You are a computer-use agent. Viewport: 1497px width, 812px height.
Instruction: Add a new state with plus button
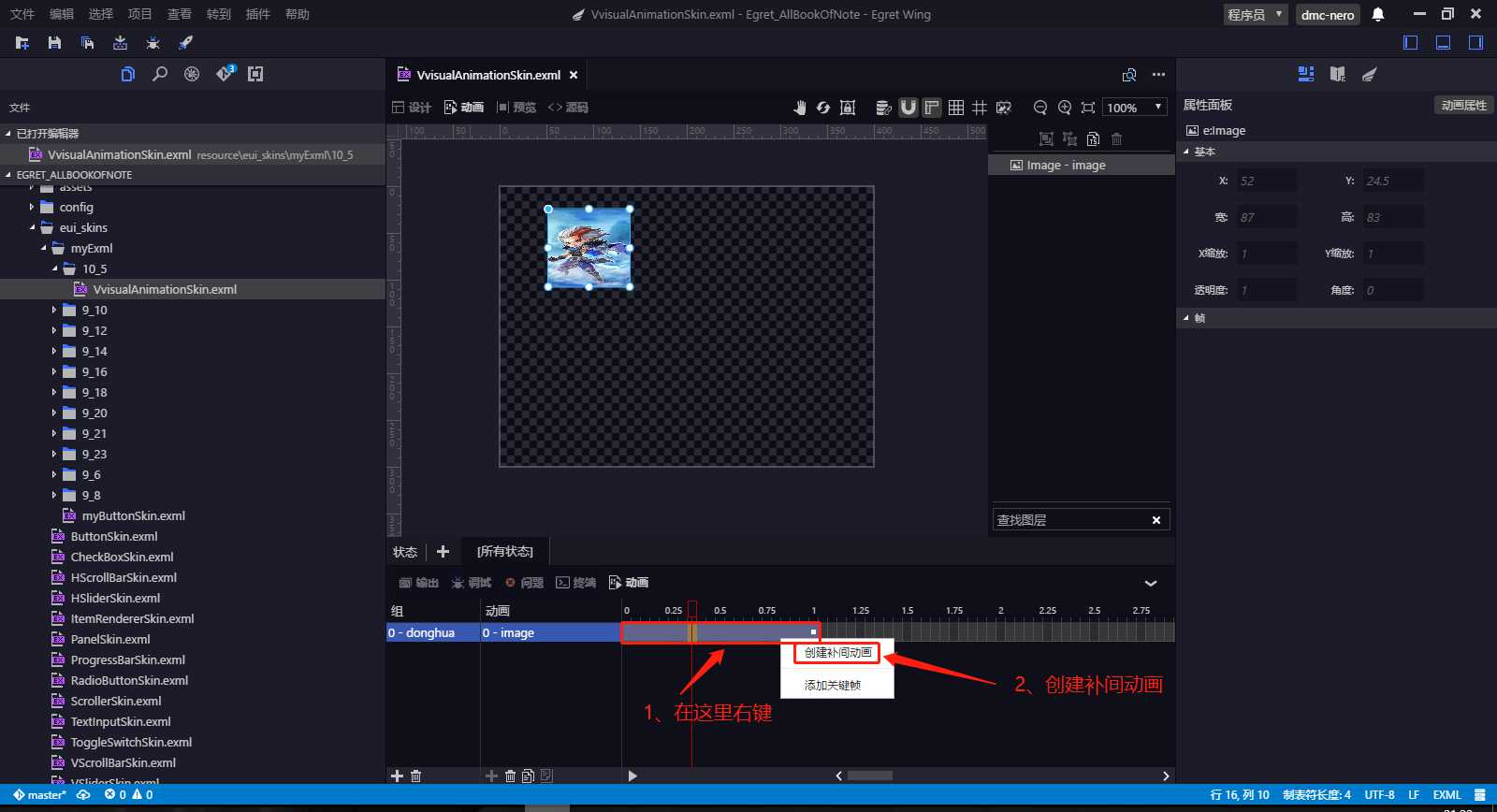[x=443, y=552]
